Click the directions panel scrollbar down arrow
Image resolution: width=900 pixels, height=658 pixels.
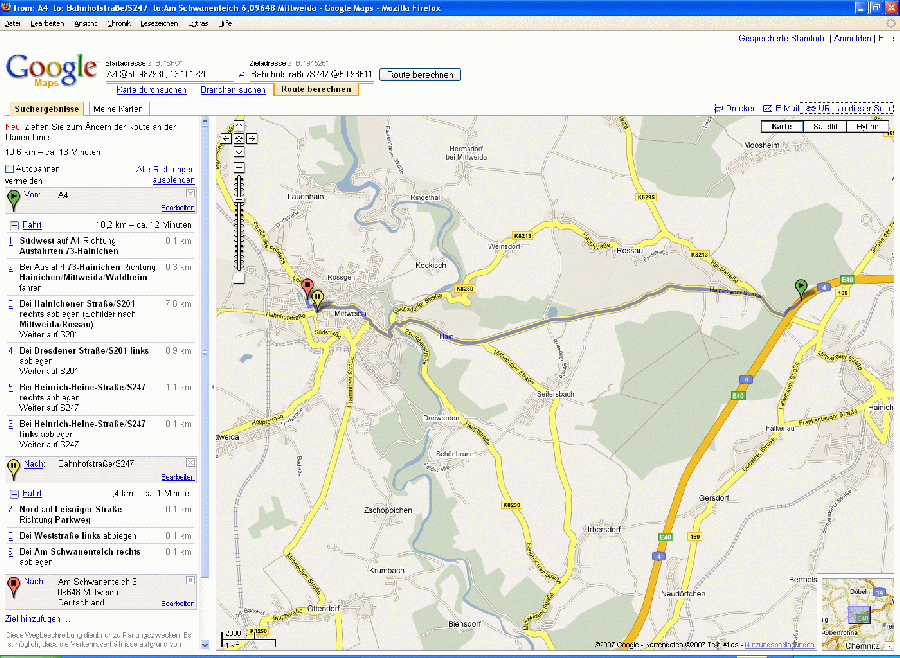pos(205,645)
